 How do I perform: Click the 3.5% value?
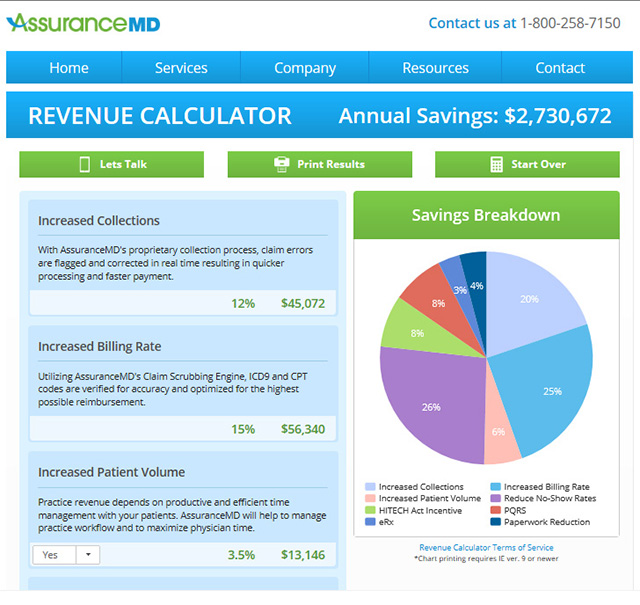point(241,555)
